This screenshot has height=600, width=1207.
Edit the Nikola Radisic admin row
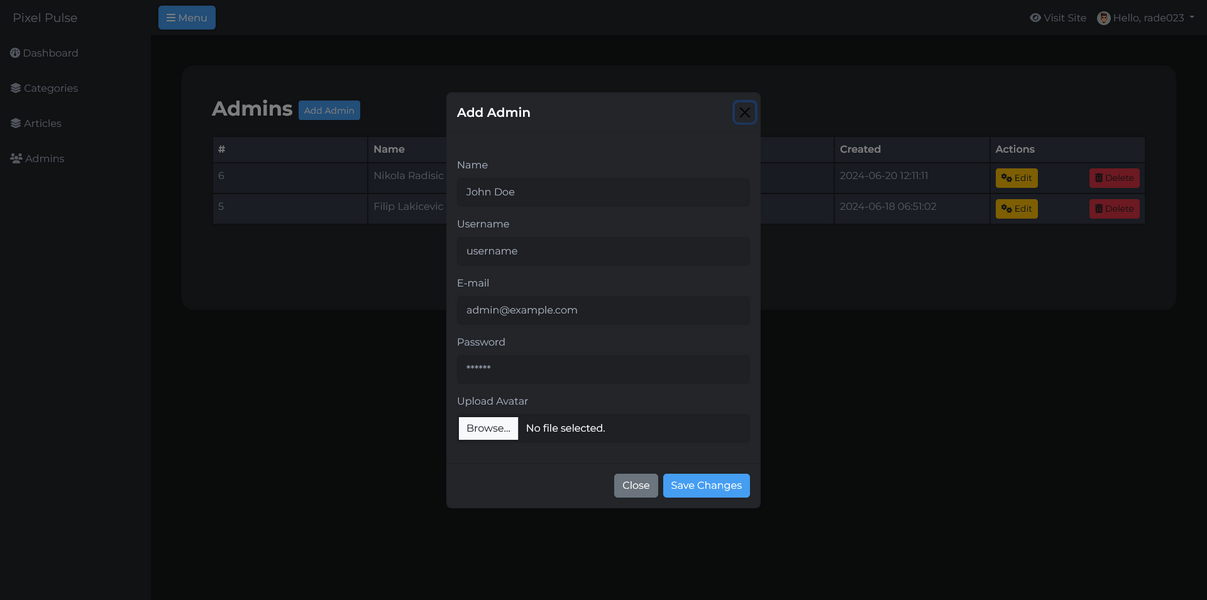[1016, 178]
